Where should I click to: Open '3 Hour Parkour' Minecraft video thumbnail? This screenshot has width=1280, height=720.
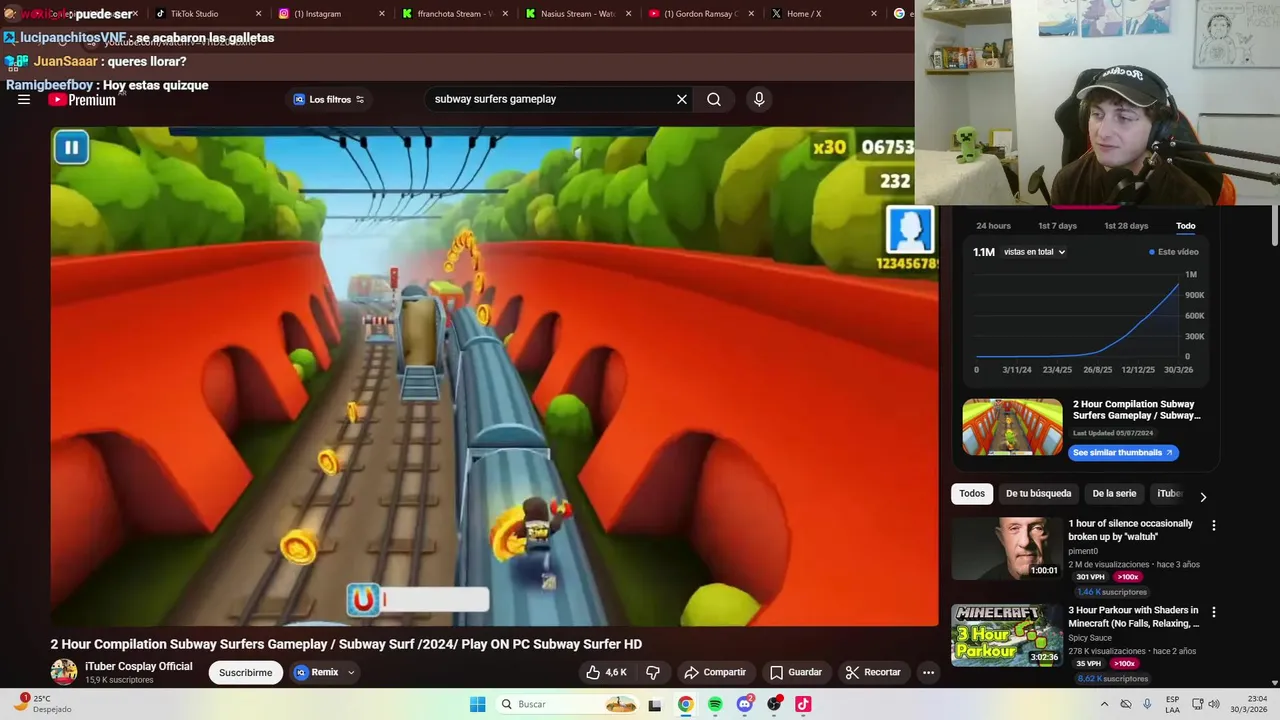pyautogui.click(x=1007, y=635)
